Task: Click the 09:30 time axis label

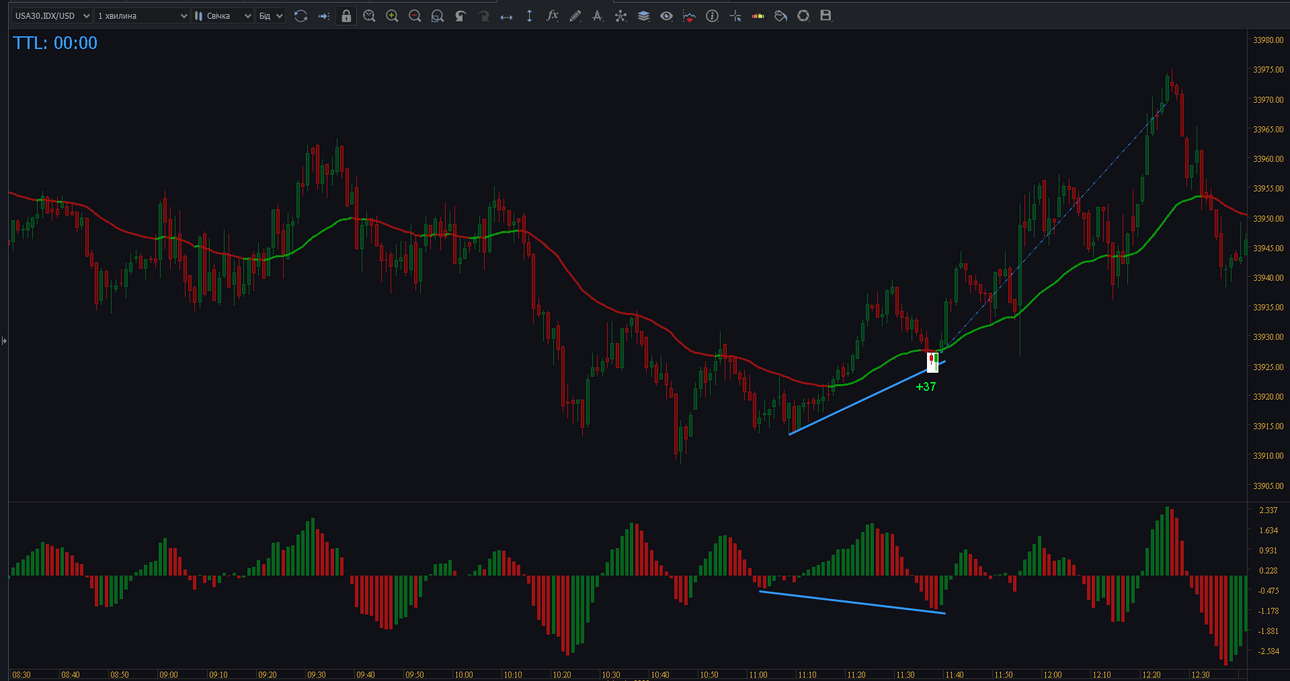Action: point(316,675)
